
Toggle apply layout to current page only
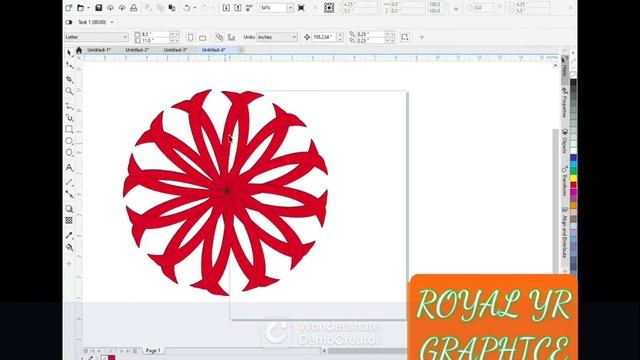[x=231, y=37]
